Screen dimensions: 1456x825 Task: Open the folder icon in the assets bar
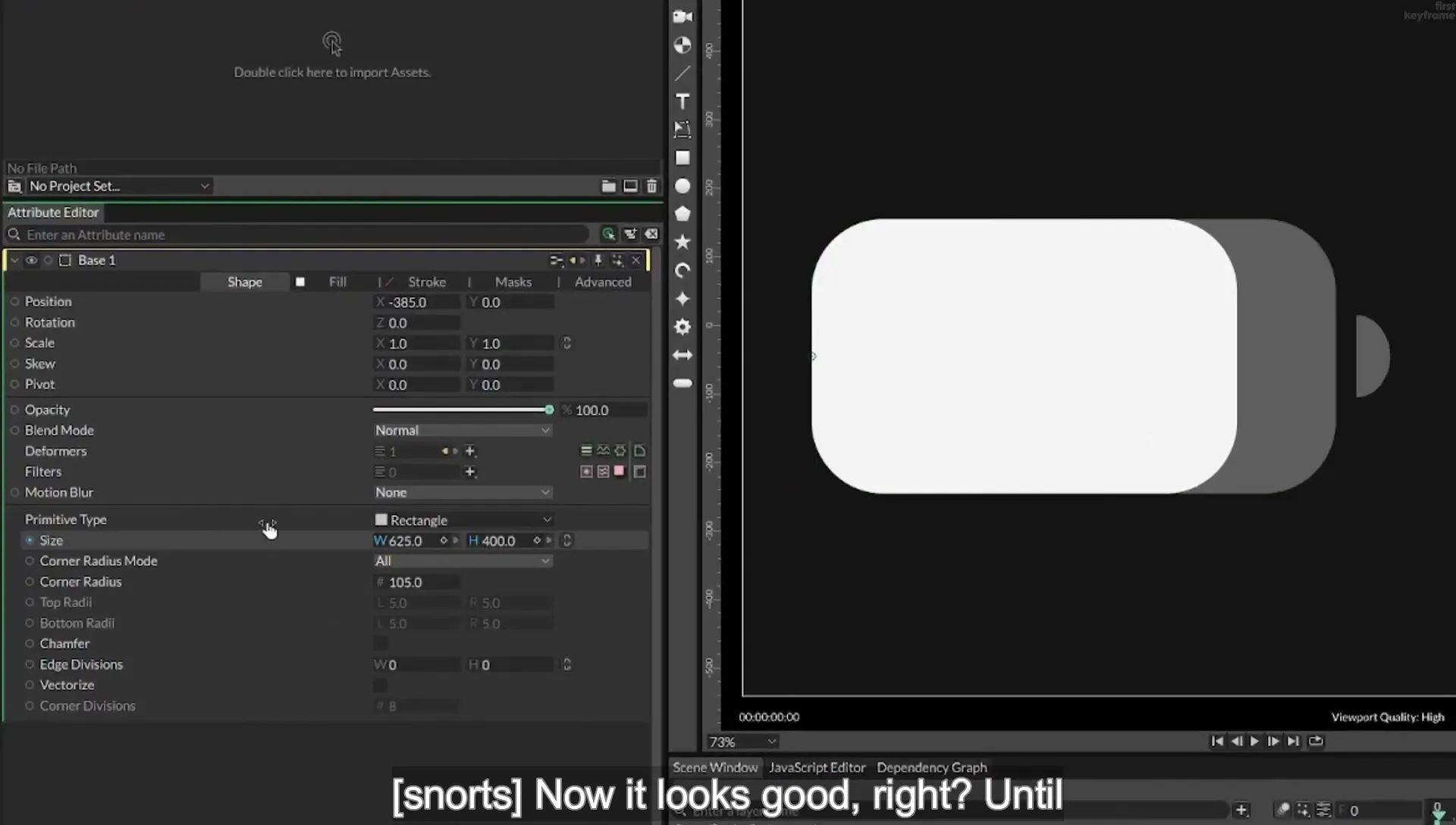coord(608,186)
